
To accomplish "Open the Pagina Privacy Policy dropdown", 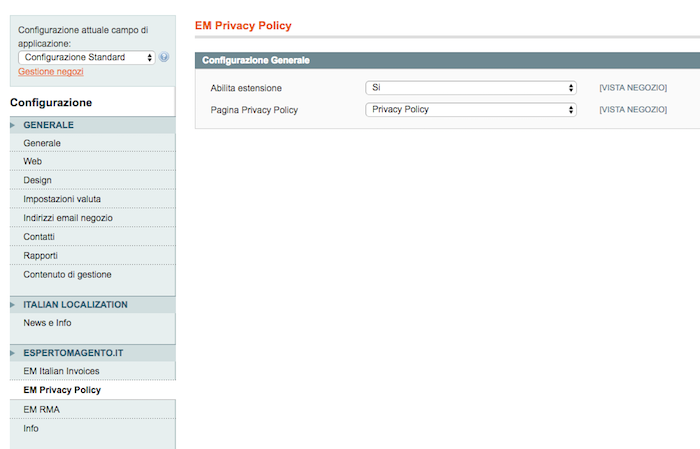I will point(471,110).
